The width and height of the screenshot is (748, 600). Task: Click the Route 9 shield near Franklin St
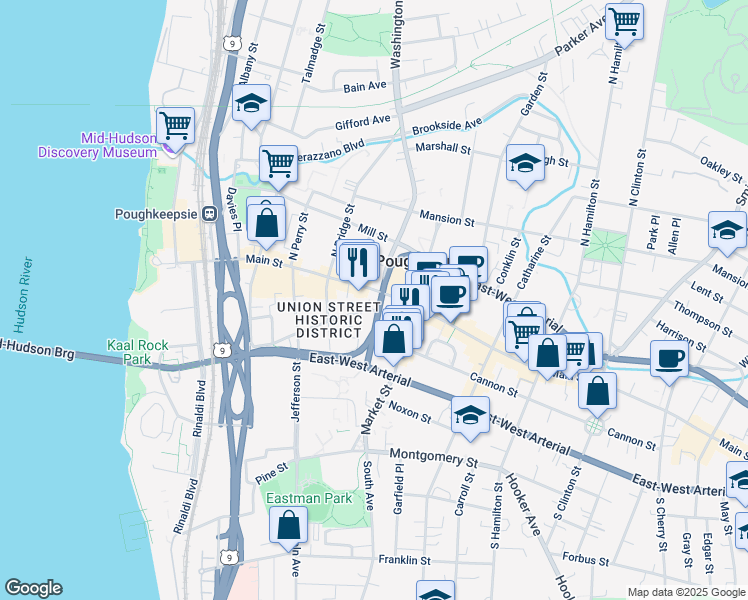coord(229,557)
